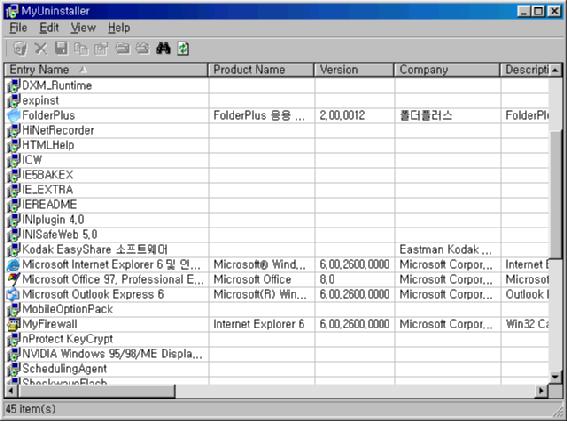Click the version cell 2.00.0012
Image resolution: width=567 pixels, height=425 pixels.
click(x=342, y=116)
